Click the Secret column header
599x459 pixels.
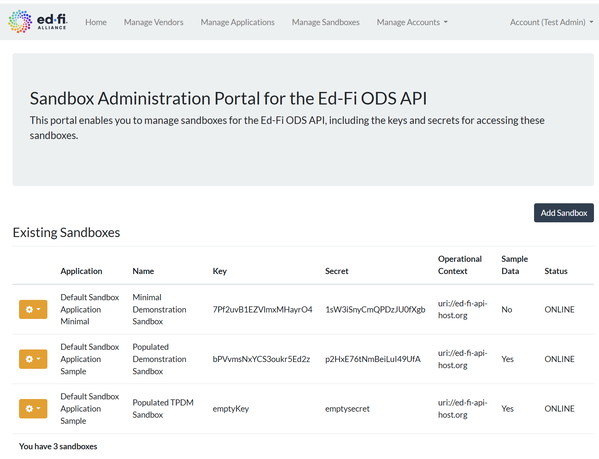click(x=337, y=271)
